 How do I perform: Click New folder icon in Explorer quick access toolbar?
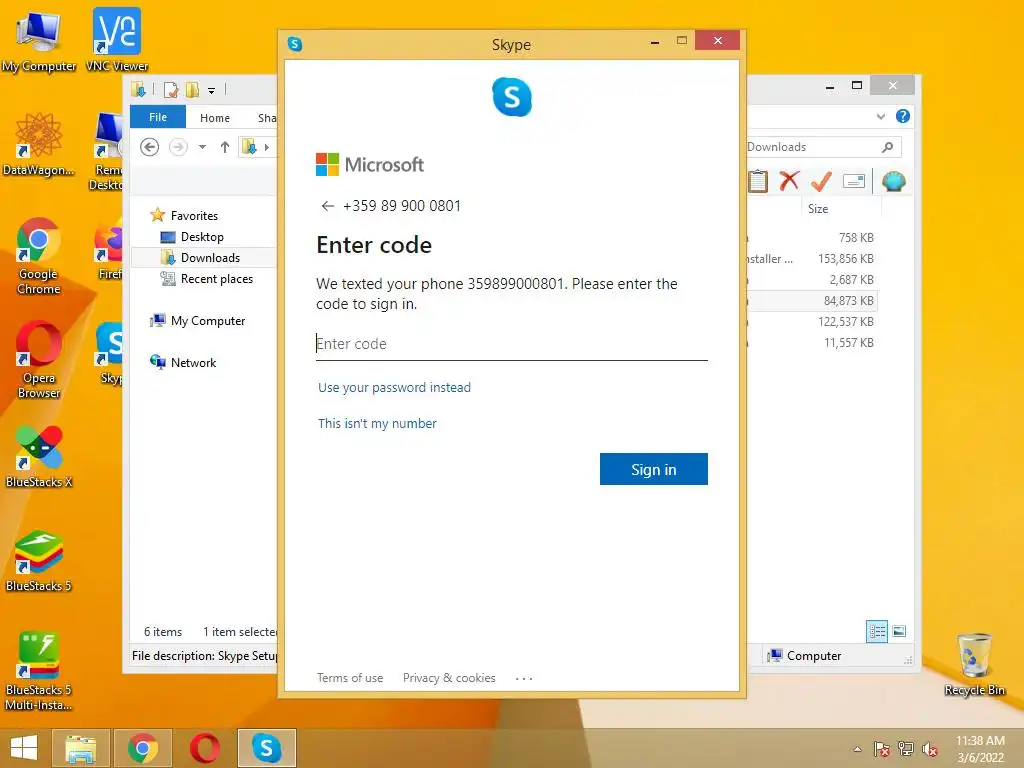pyautogui.click(x=192, y=89)
